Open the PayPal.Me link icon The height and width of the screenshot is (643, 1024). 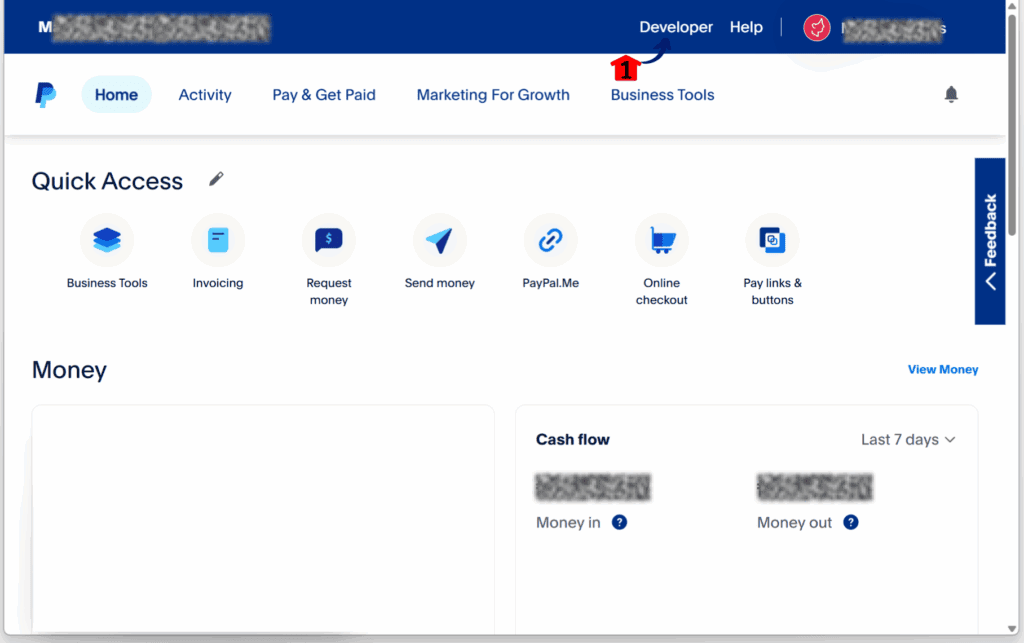tap(551, 240)
